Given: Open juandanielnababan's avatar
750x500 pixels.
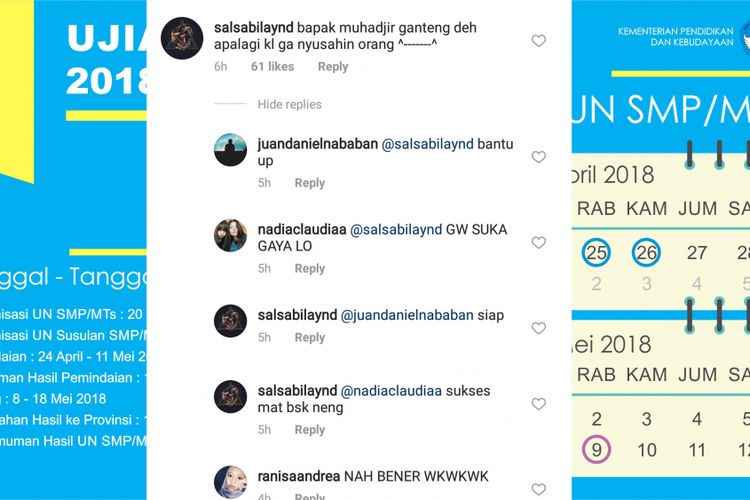Looking at the screenshot, I should point(231,150).
